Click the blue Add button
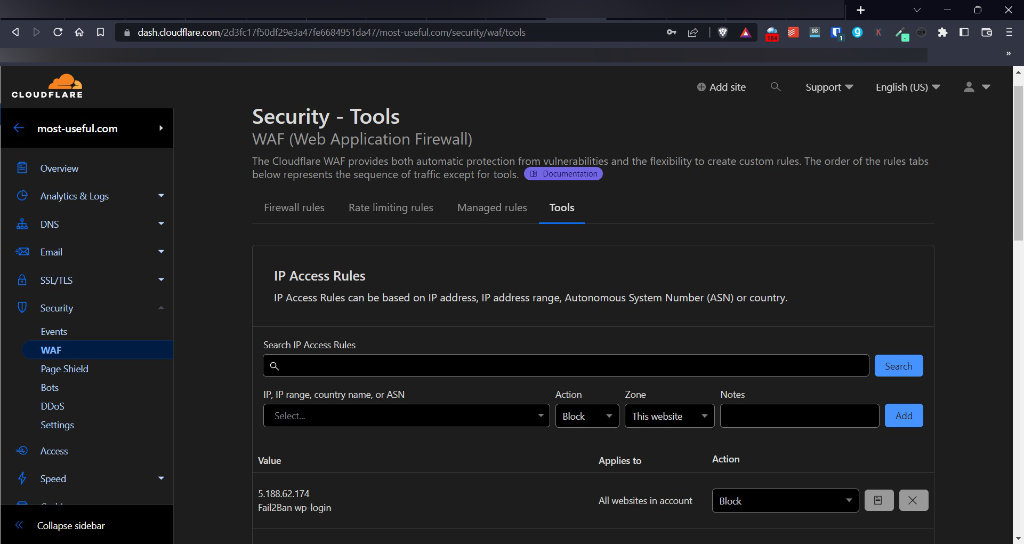This screenshot has height=544, width=1024. (904, 415)
